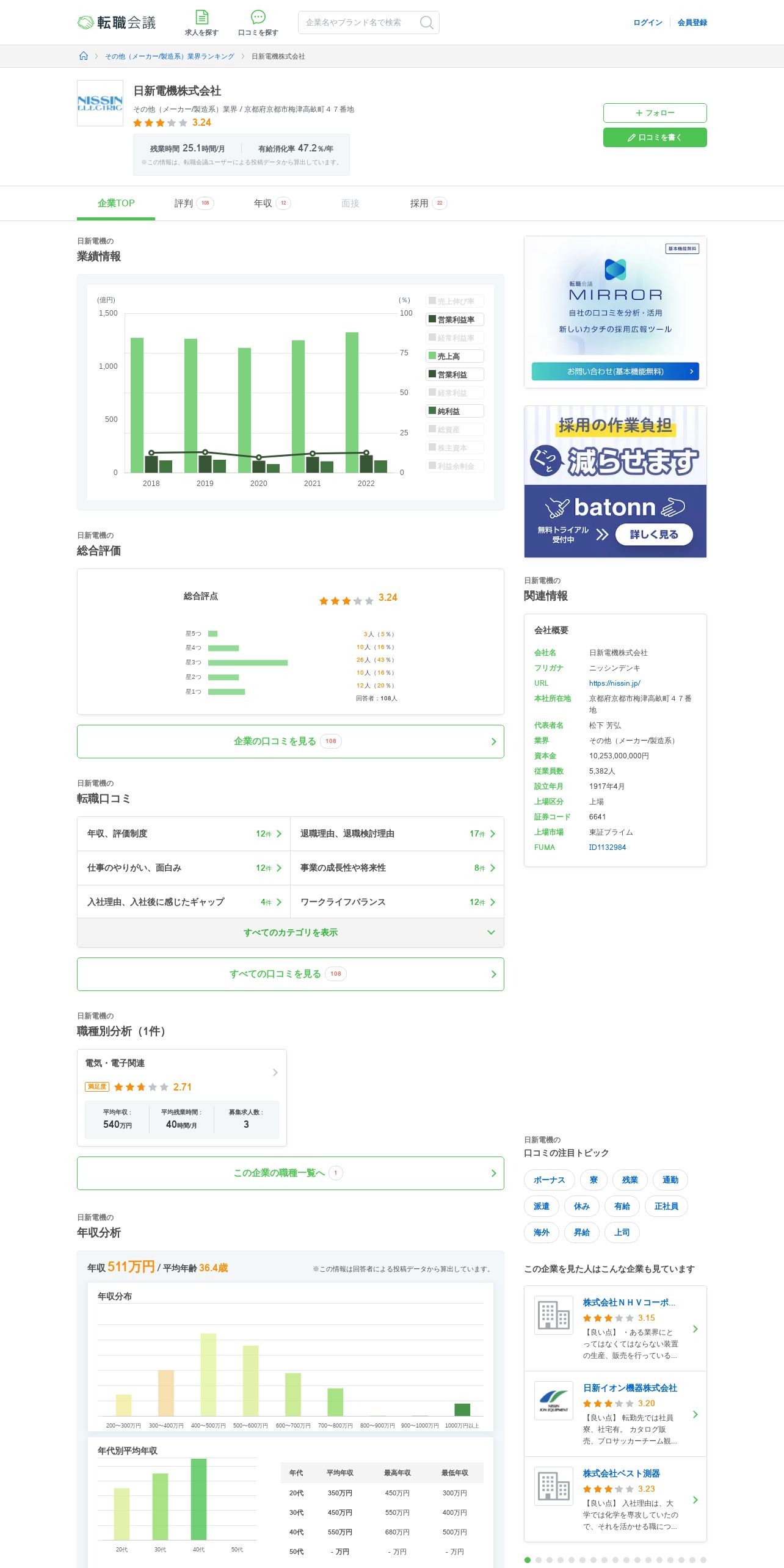Click arrow beside 事業の成長性や将来性 row
Image resolution: width=784 pixels, height=1568 pixels.
(x=493, y=868)
